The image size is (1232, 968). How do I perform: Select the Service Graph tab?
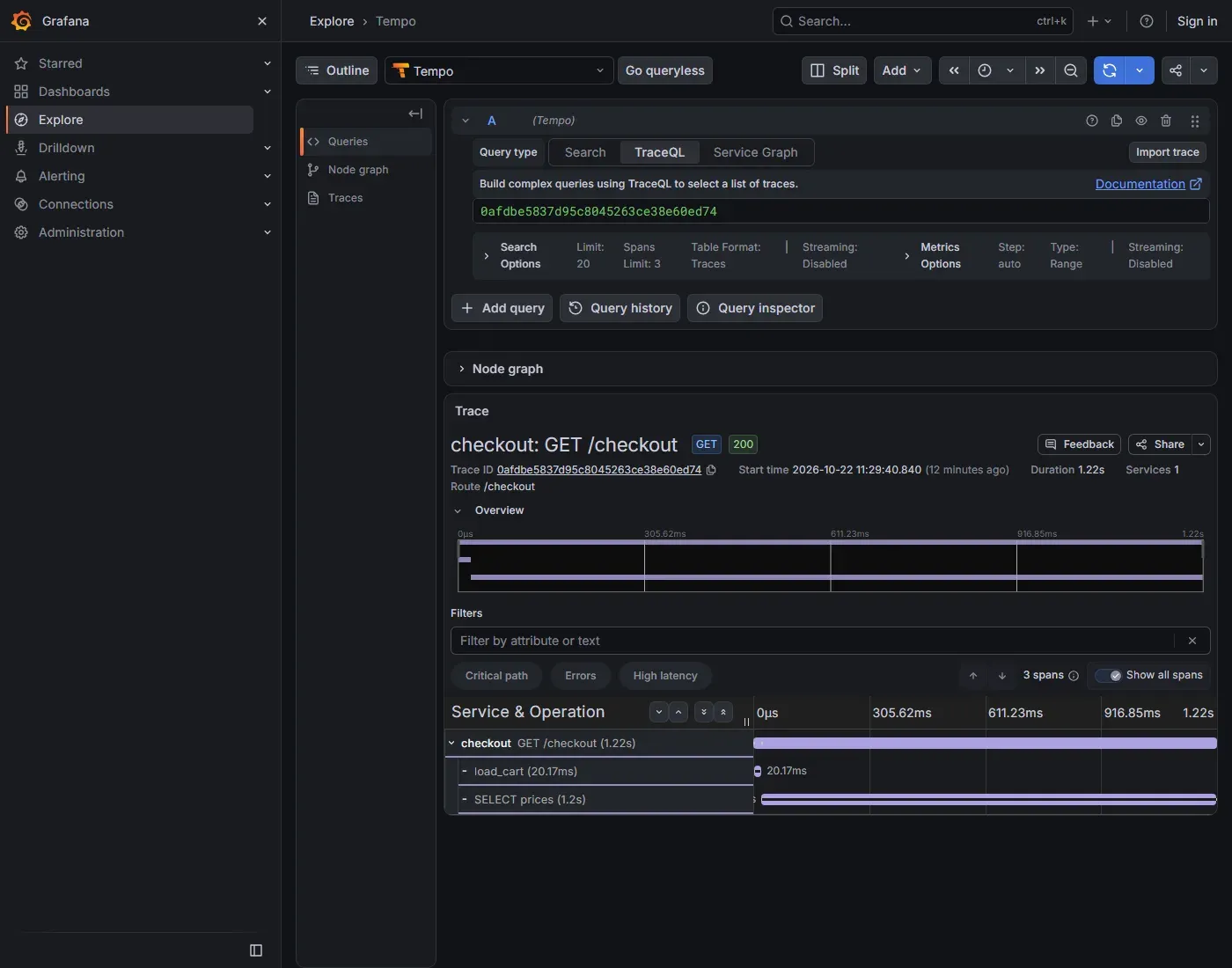tap(756, 152)
